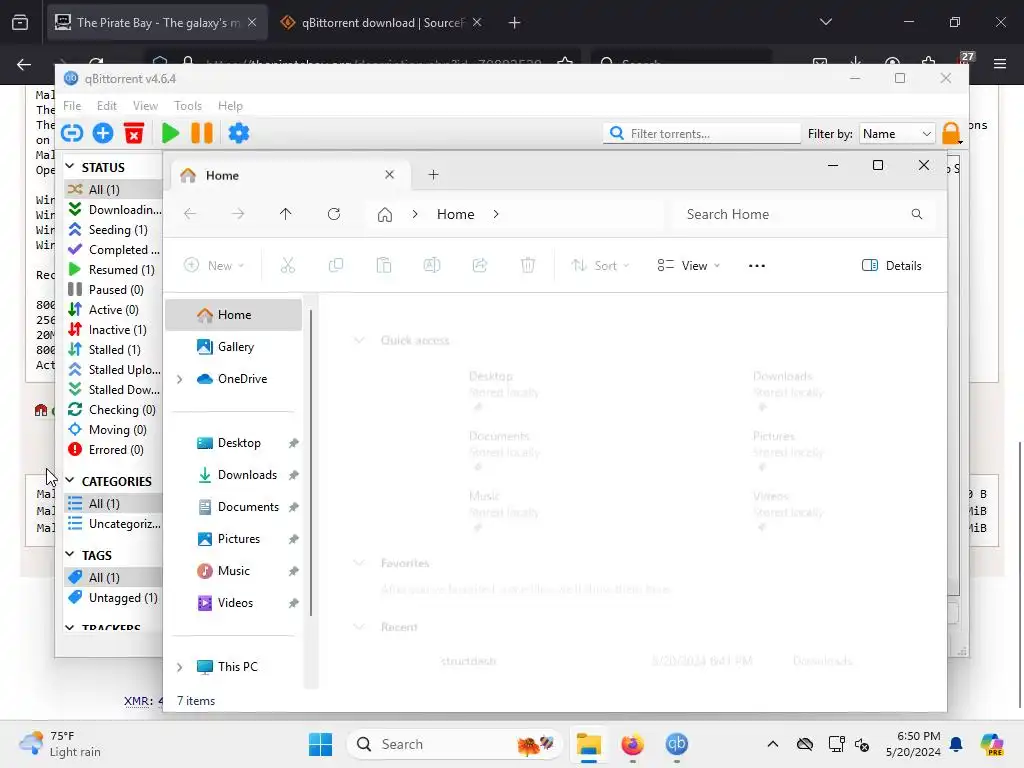The image size is (1024, 768).
Task: Open Music in the navigation pane
Action: (x=234, y=571)
